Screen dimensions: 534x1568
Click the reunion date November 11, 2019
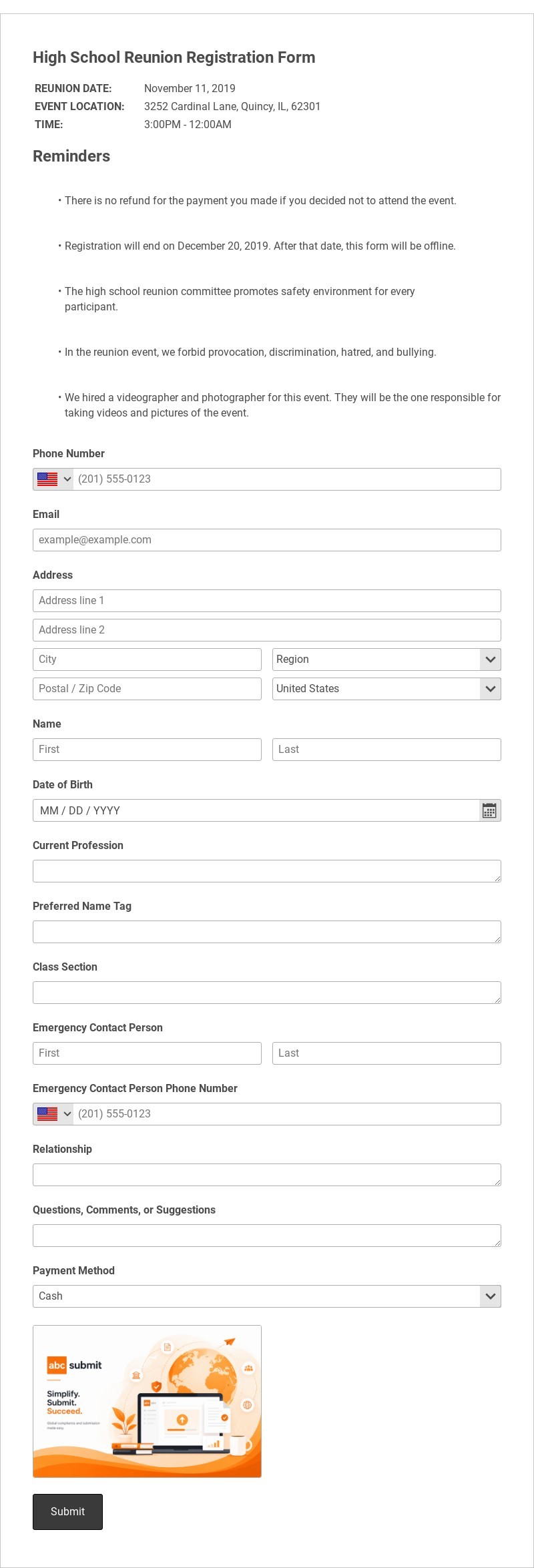190,88
